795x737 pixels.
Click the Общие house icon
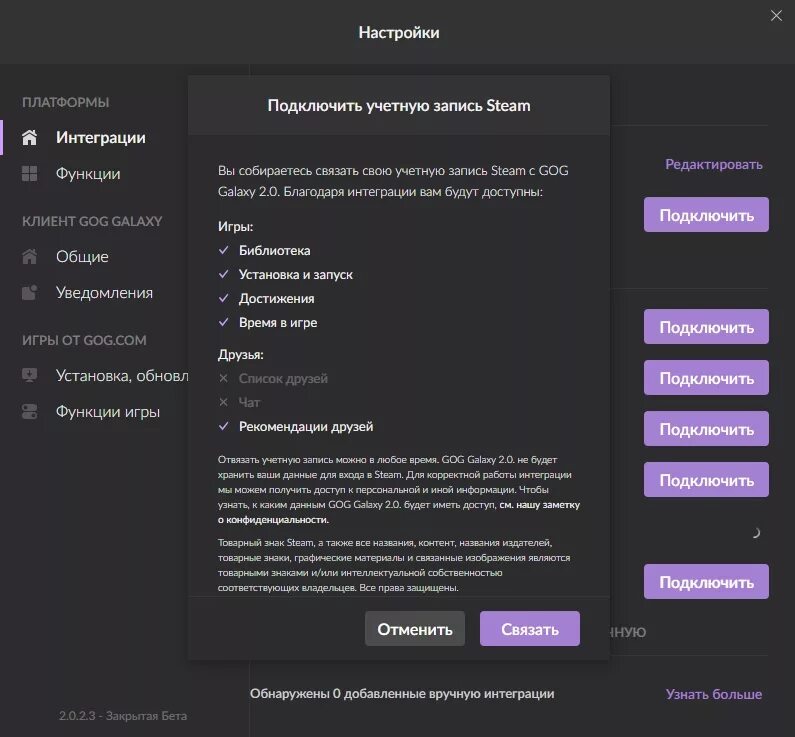[29, 256]
